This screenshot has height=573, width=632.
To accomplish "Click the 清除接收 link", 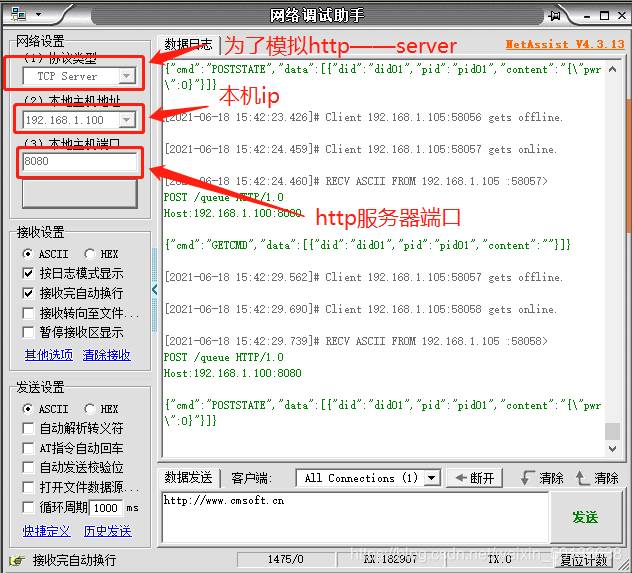I will coord(106,355).
